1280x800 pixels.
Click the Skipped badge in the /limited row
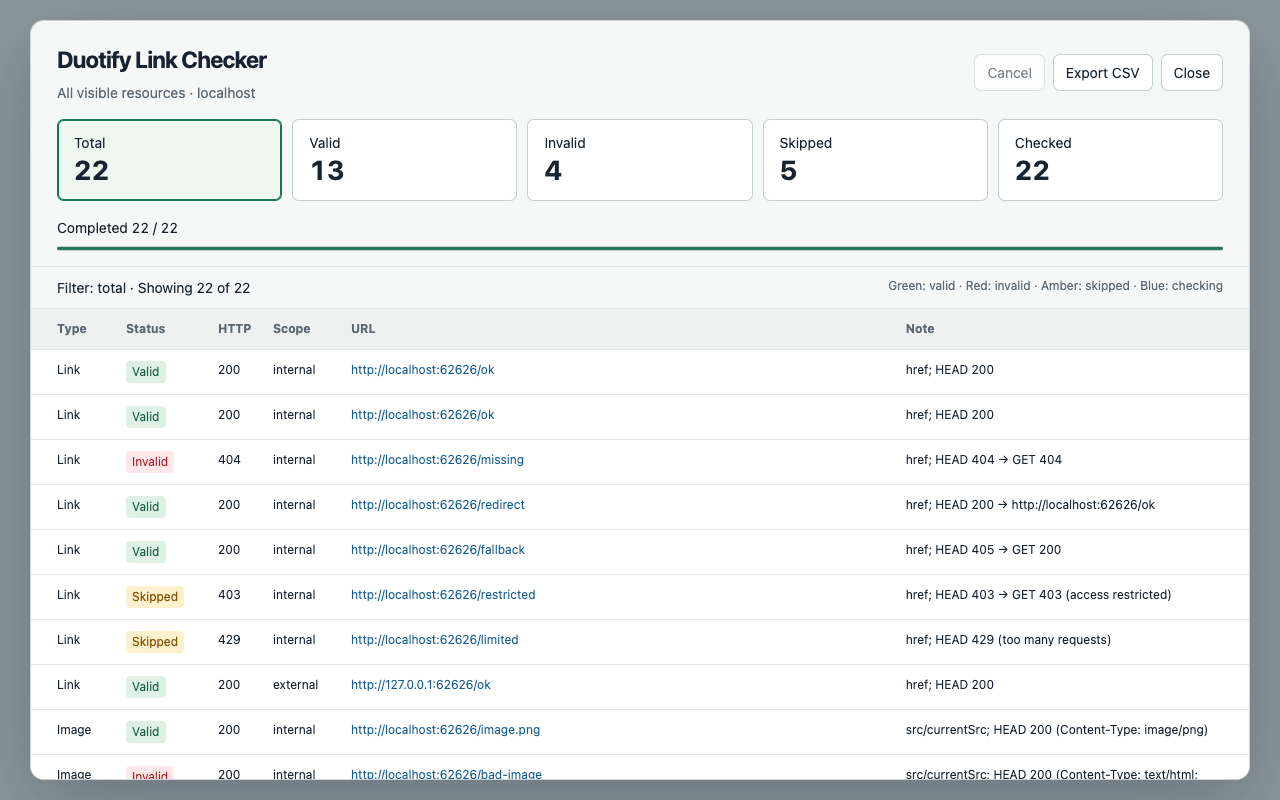pos(155,641)
